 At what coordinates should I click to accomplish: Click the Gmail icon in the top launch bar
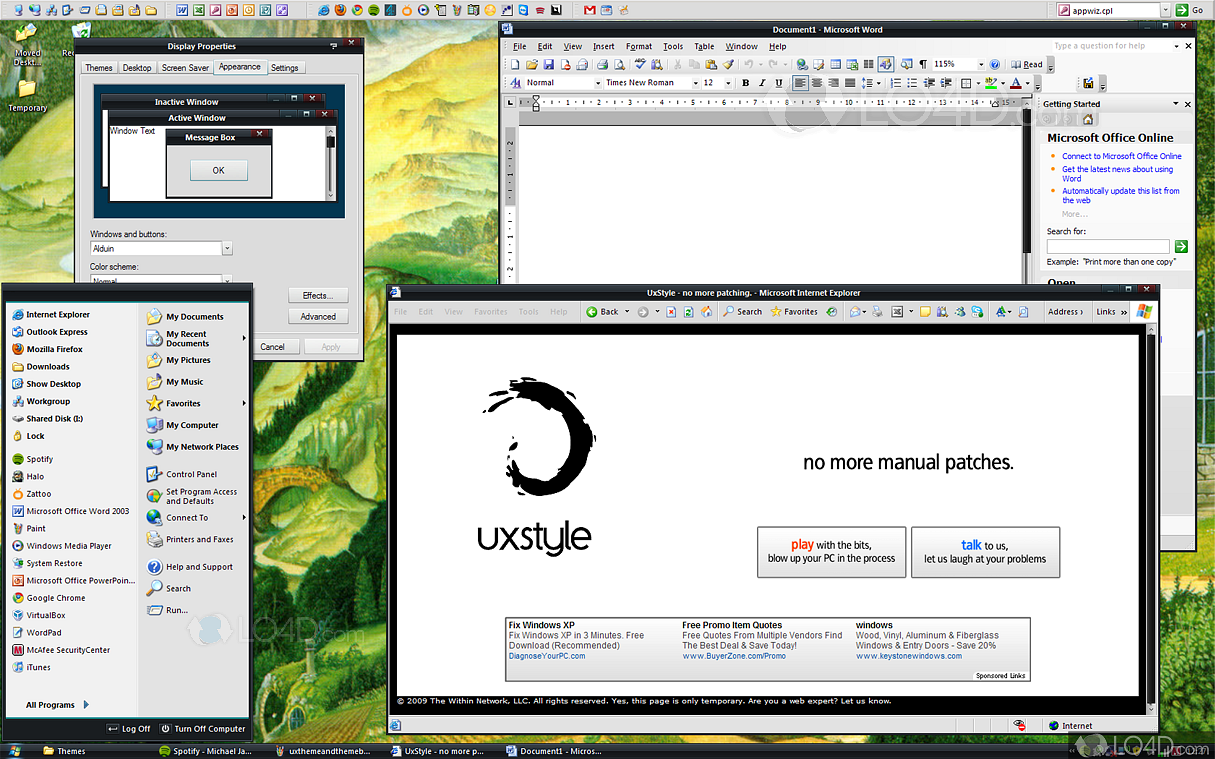click(590, 9)
